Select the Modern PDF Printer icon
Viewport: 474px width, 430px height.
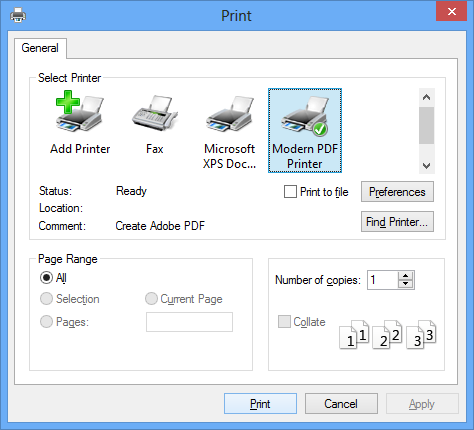[305, 130]
